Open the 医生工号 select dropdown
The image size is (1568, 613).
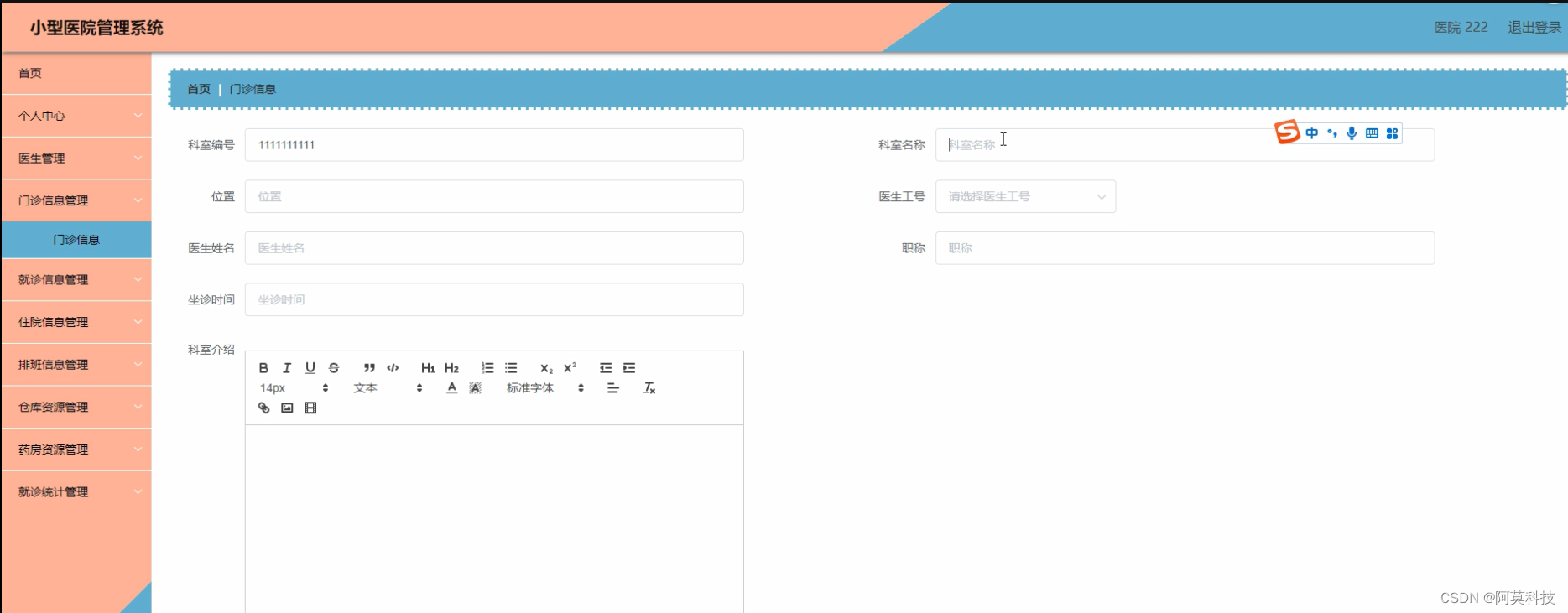pyautogui.click(x=1025, y=196)
